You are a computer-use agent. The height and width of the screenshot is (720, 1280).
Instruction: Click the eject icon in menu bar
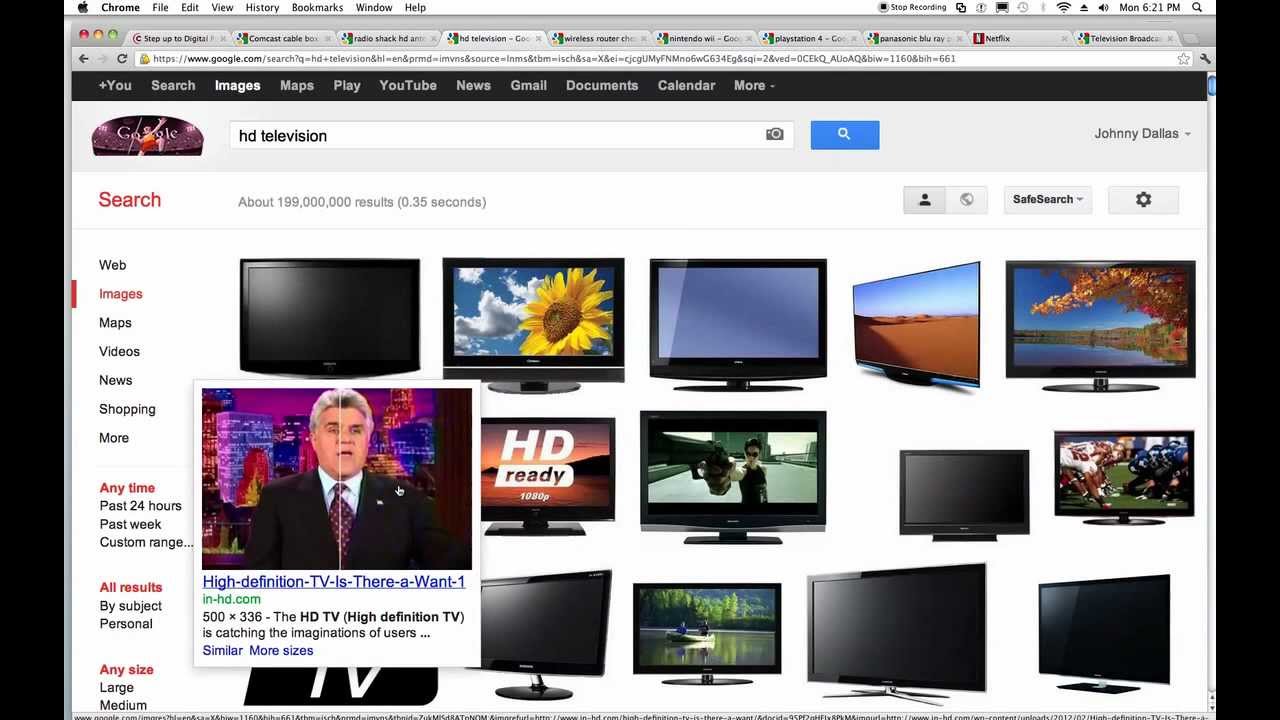click(x=1084, y=7)
